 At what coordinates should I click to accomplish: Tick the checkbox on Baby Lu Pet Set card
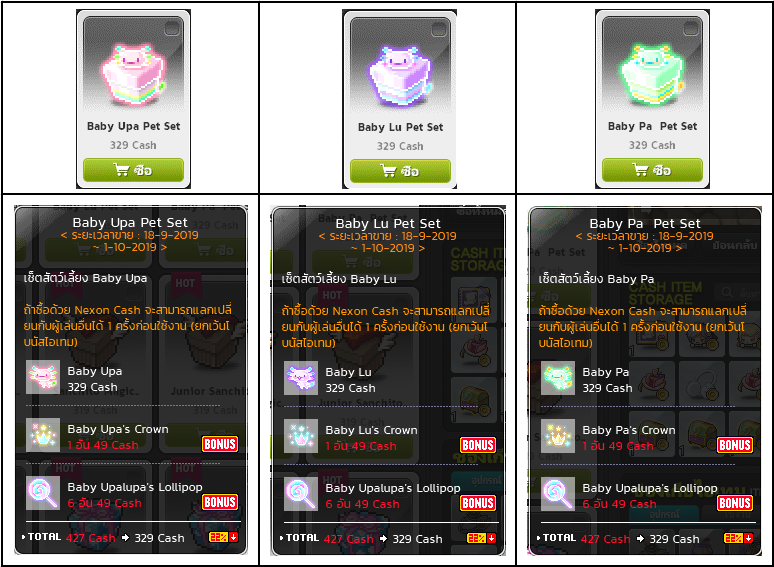(439, 30)
